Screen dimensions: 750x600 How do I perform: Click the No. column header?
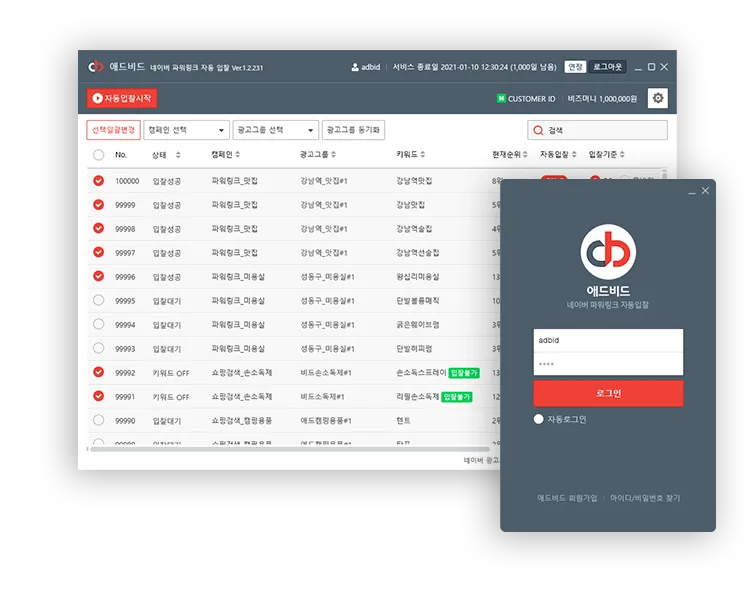click(x=121, y=155)
